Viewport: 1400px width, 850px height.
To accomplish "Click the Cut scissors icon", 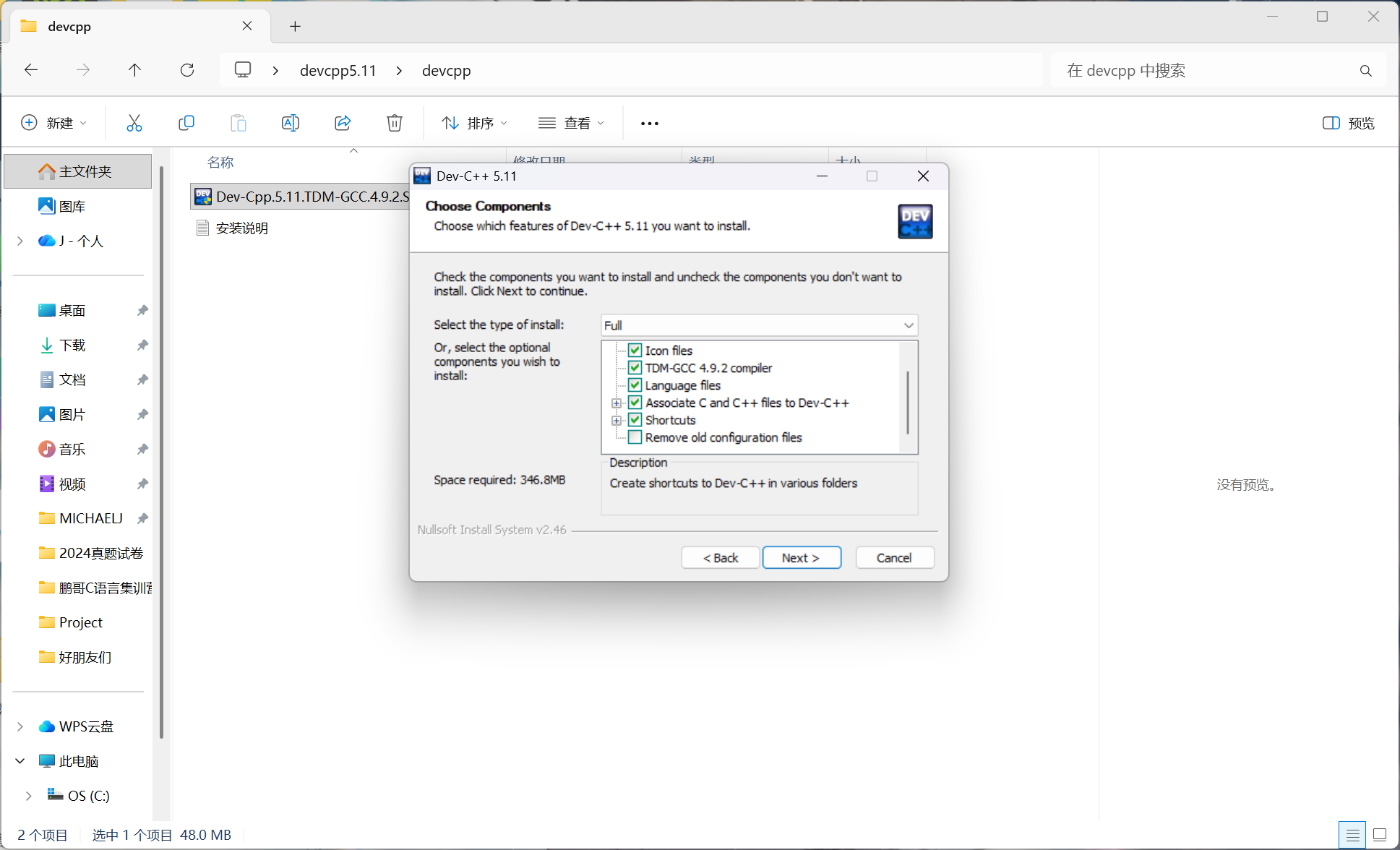I will pyautogui.click(x=134, y=123).
